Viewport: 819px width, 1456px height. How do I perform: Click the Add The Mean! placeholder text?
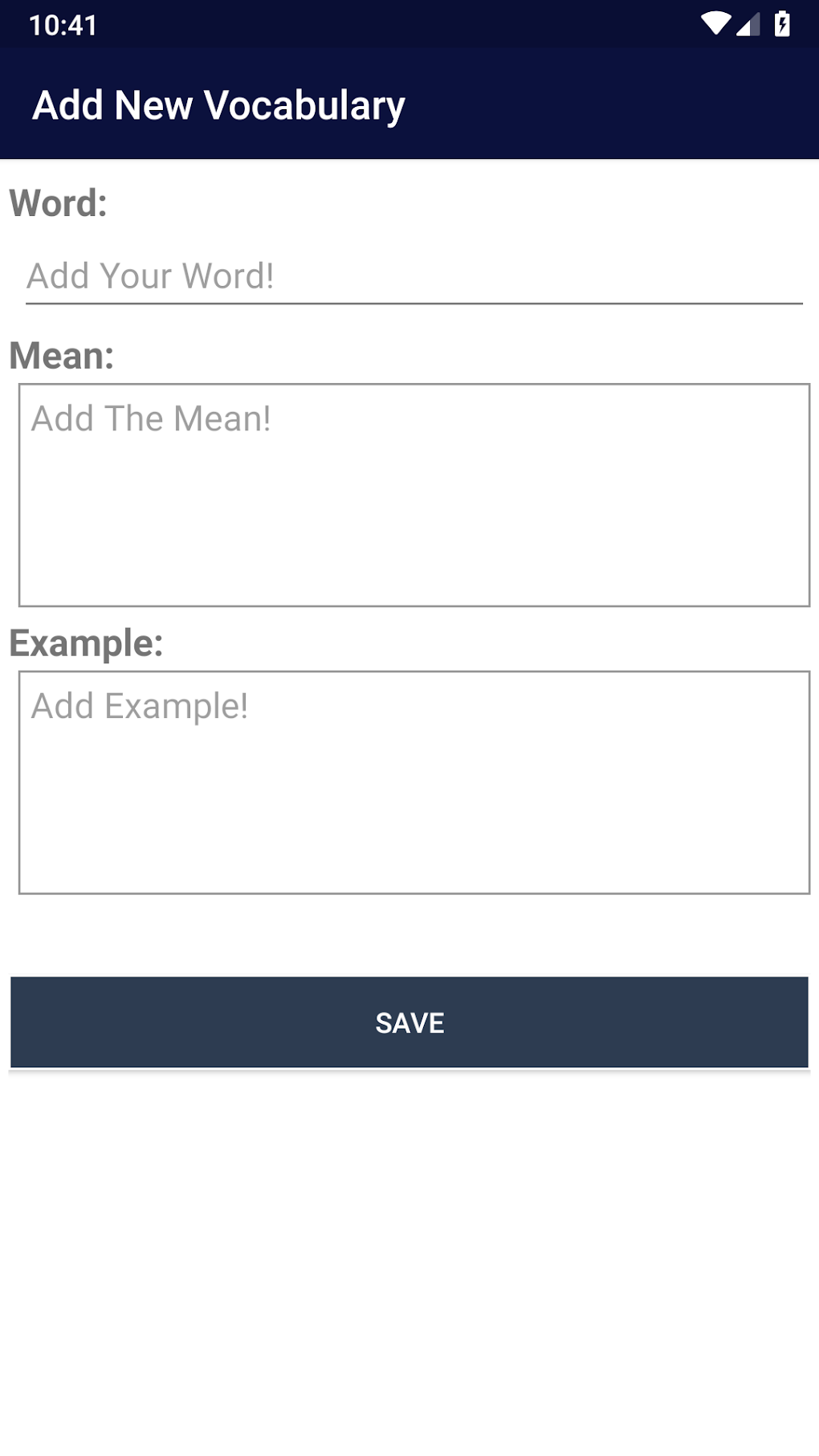(151, 418)
